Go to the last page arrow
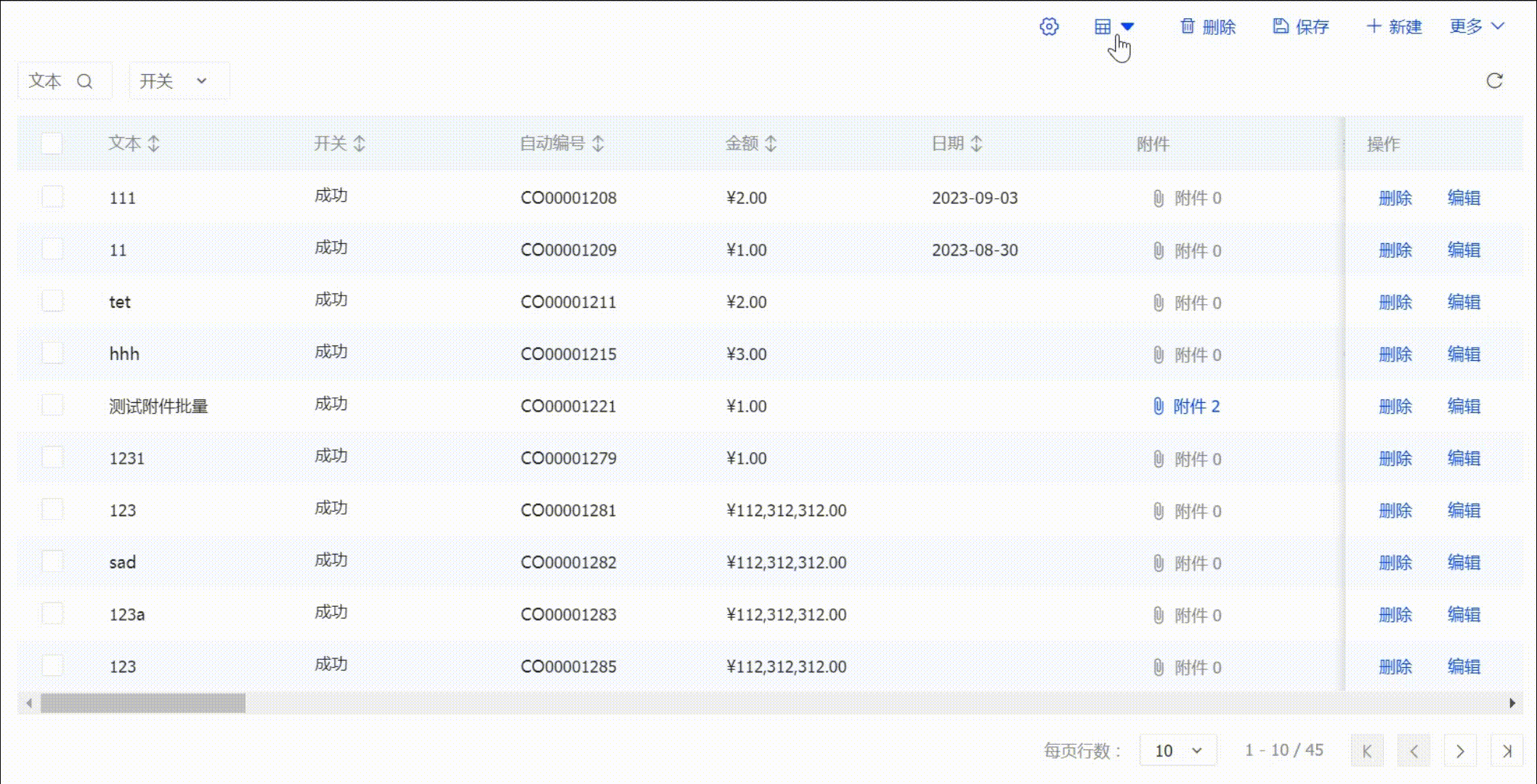This screenshot has height=784, width=1537. (x=1507, y=751)
